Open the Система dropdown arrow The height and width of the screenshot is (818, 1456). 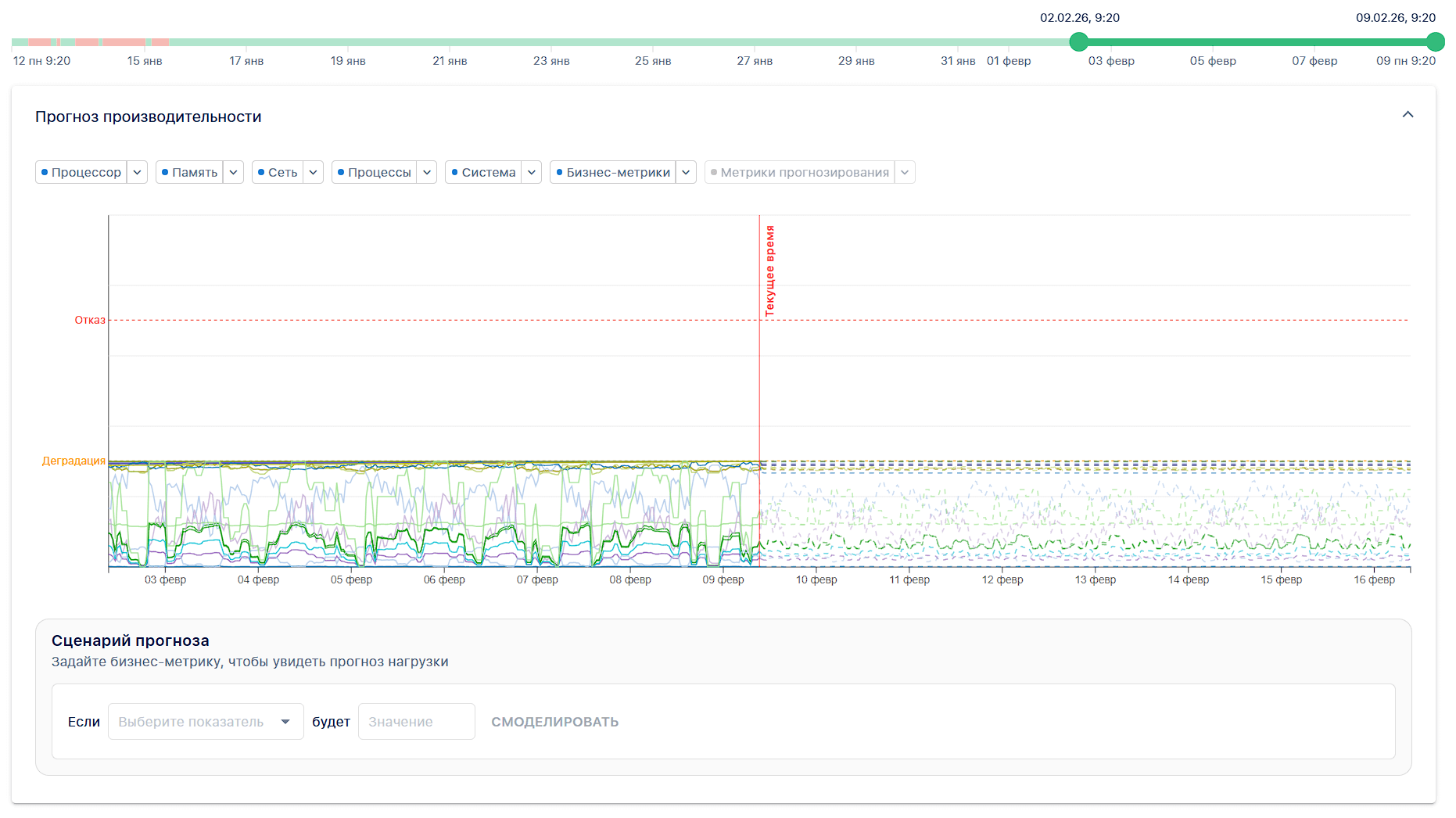pyautogui.click(x=532, y=172)
